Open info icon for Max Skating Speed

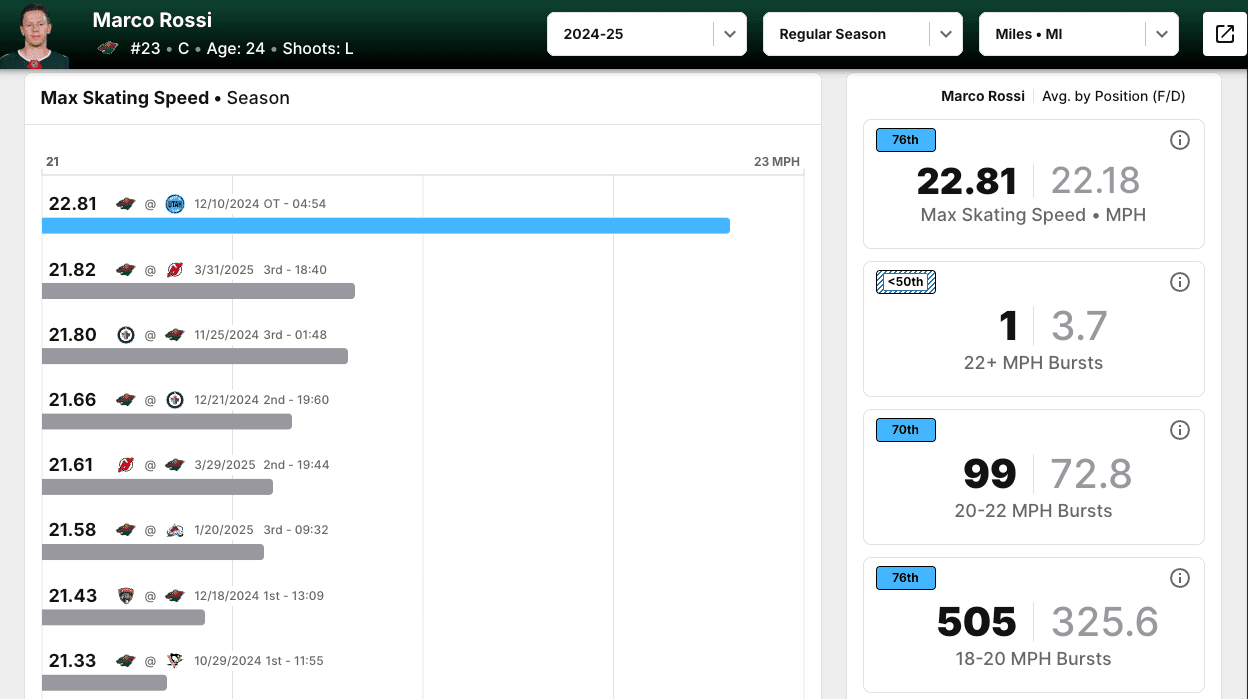click(x=1179, y=140)
